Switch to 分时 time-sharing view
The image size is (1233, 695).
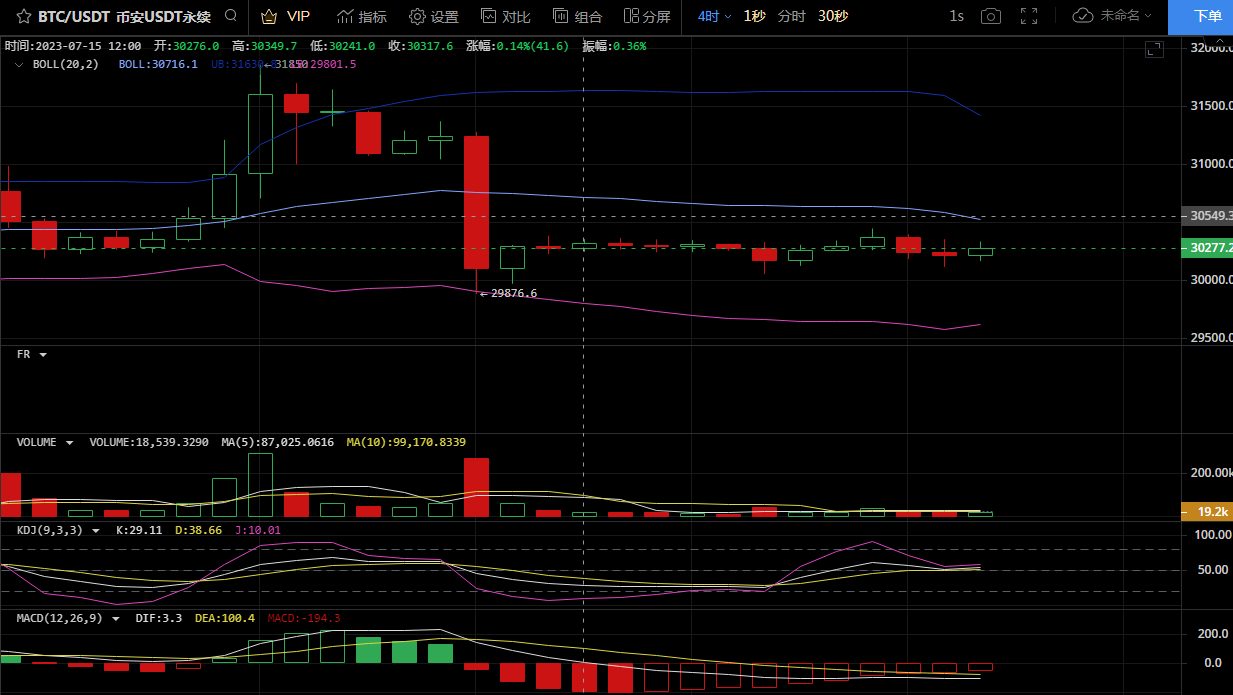(x=791, y=16)
